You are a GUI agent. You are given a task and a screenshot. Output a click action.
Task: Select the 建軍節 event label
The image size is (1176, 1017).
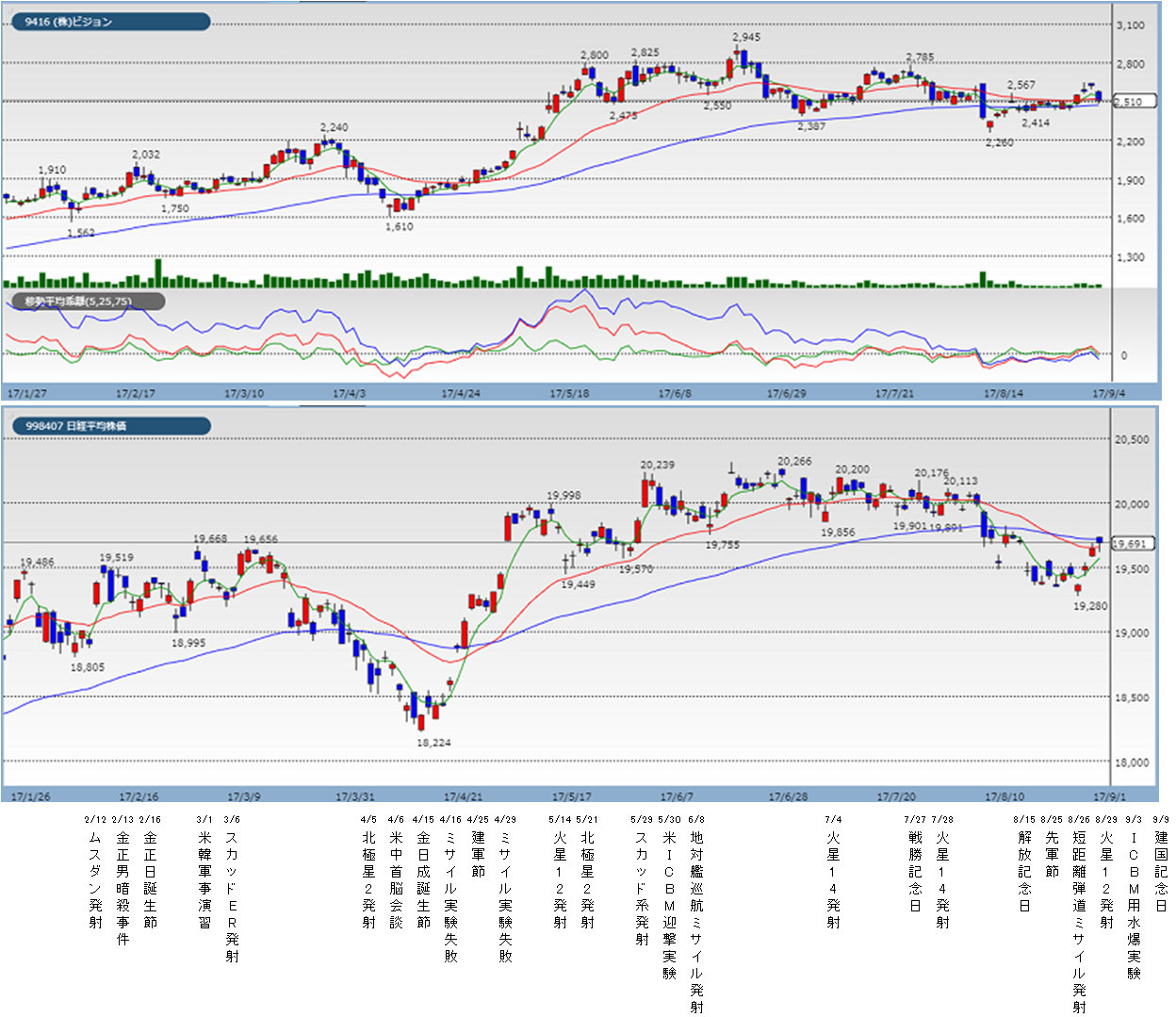pos(478,855)
